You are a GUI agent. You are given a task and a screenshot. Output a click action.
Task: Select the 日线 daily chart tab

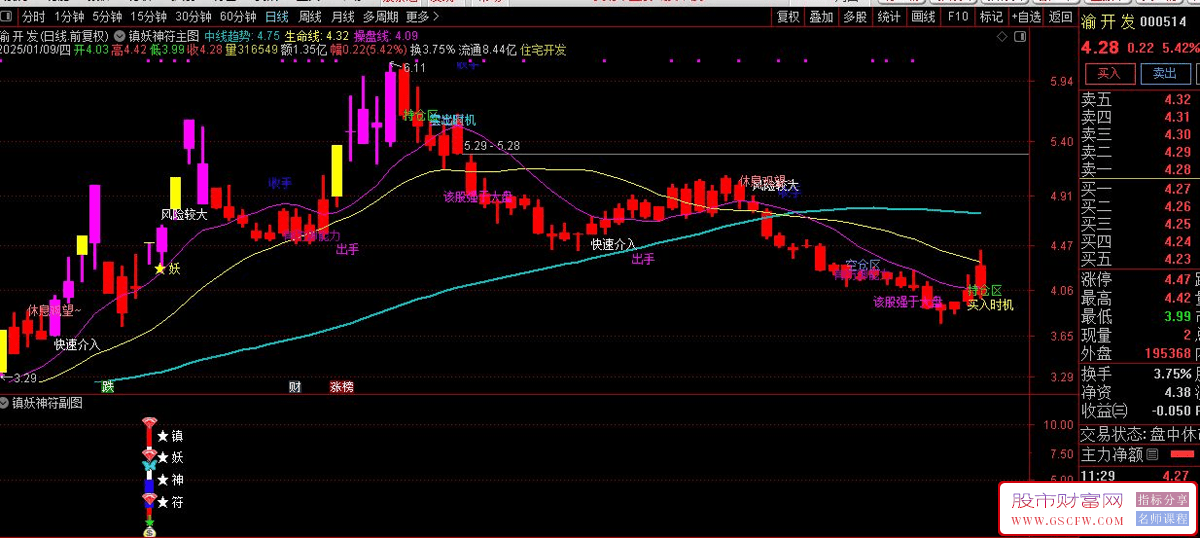(277, 17)
